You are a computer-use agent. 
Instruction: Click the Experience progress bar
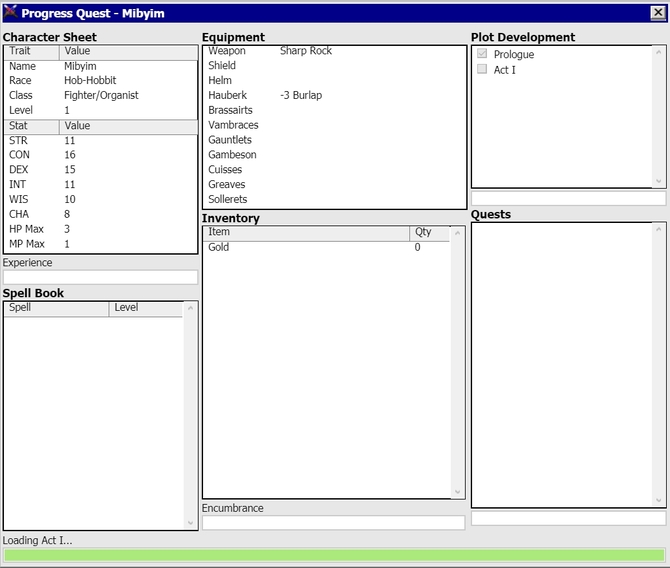[x=100, y=277]
